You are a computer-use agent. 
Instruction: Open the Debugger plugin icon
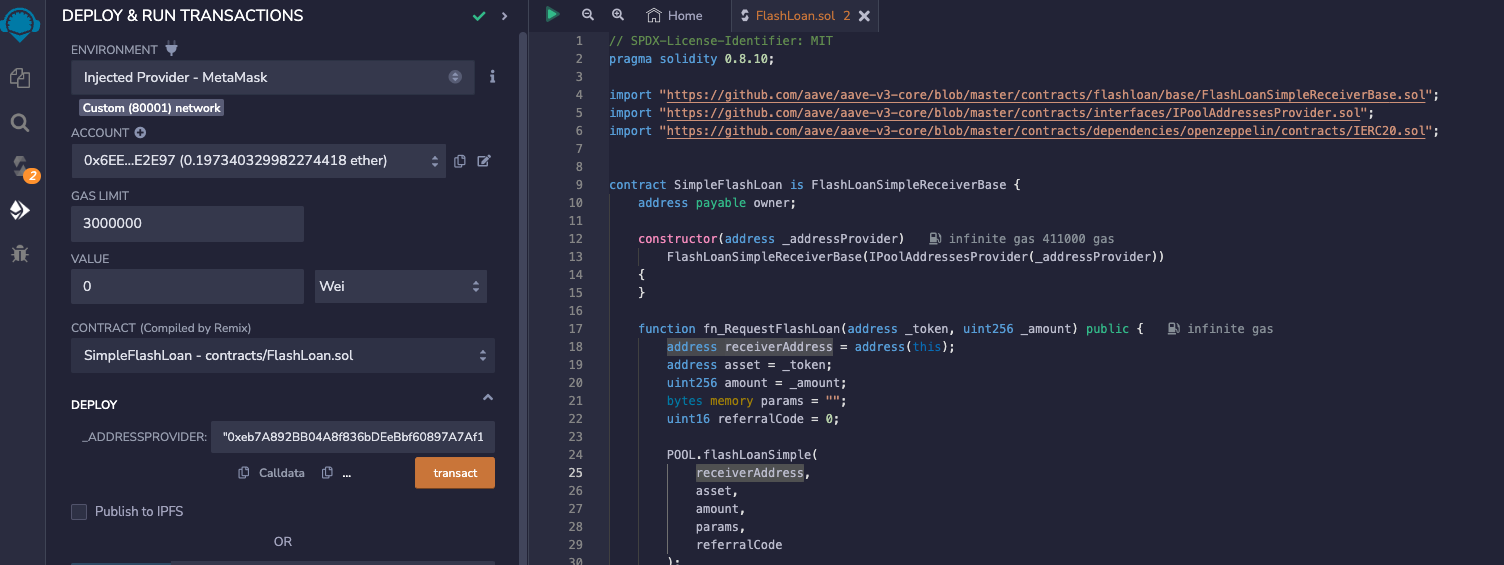coord(20,253)
